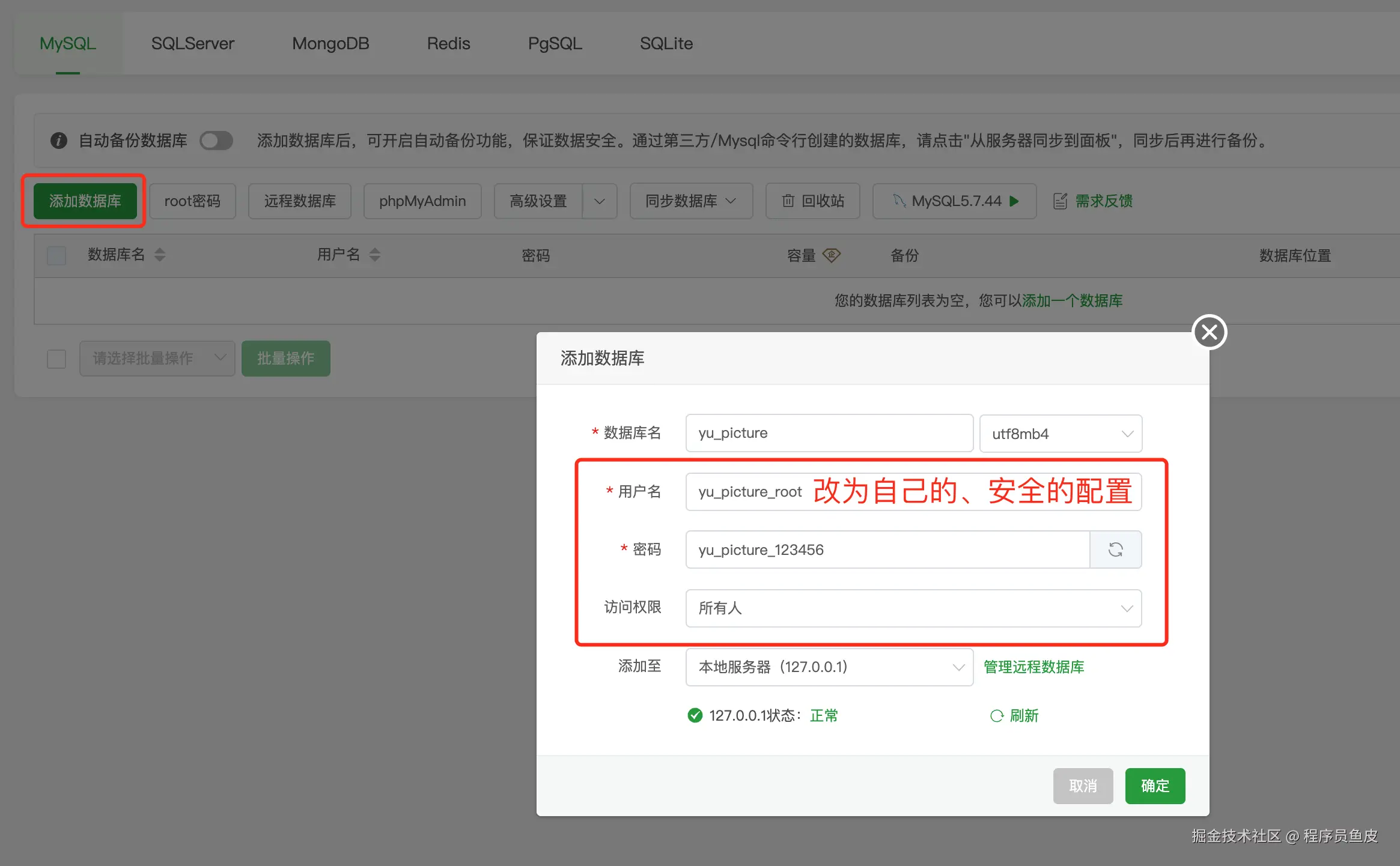Viewport: 1400px width, 866px height.
Task: Close the add database dialog
Action: click(1209, 332)
